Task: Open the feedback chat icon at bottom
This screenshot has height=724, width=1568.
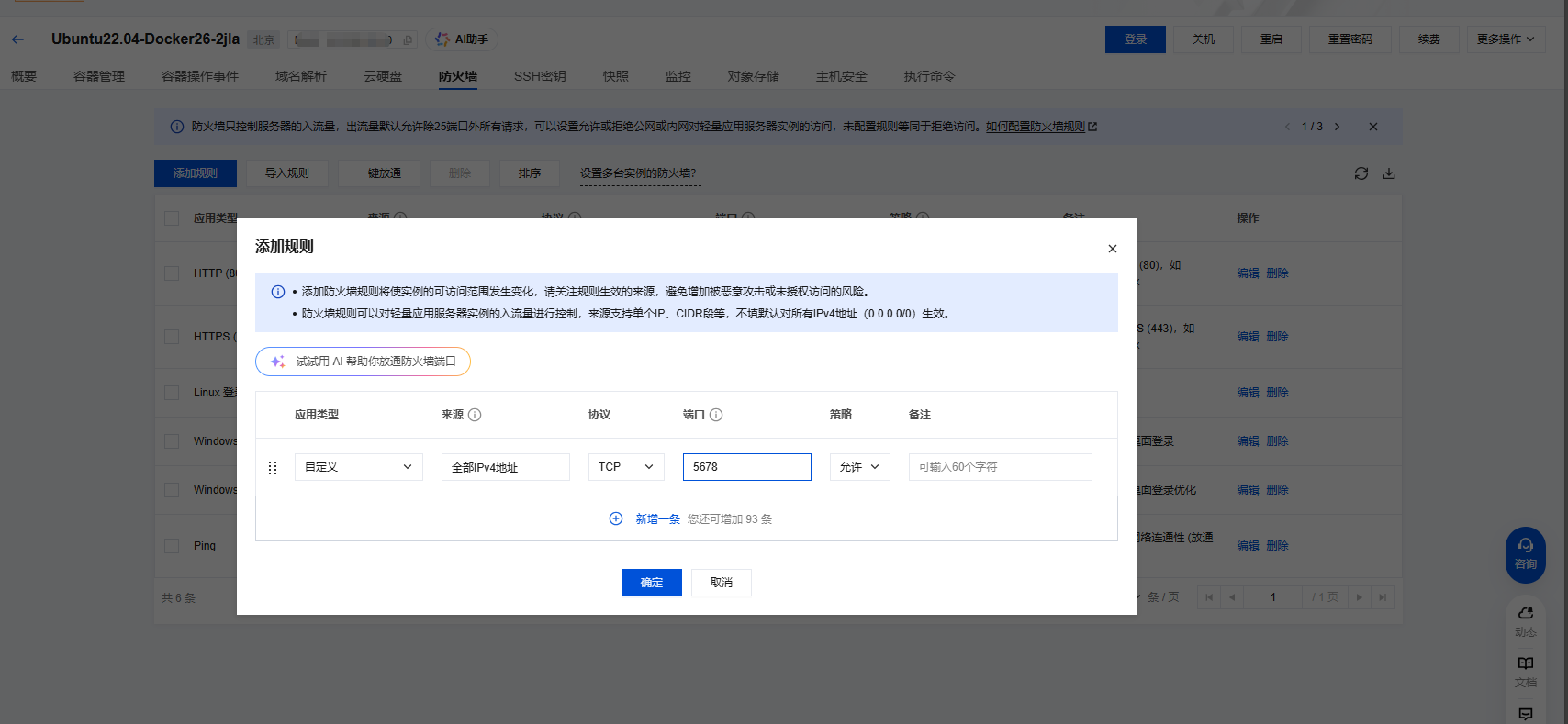Action: (x=1526, y=714)
